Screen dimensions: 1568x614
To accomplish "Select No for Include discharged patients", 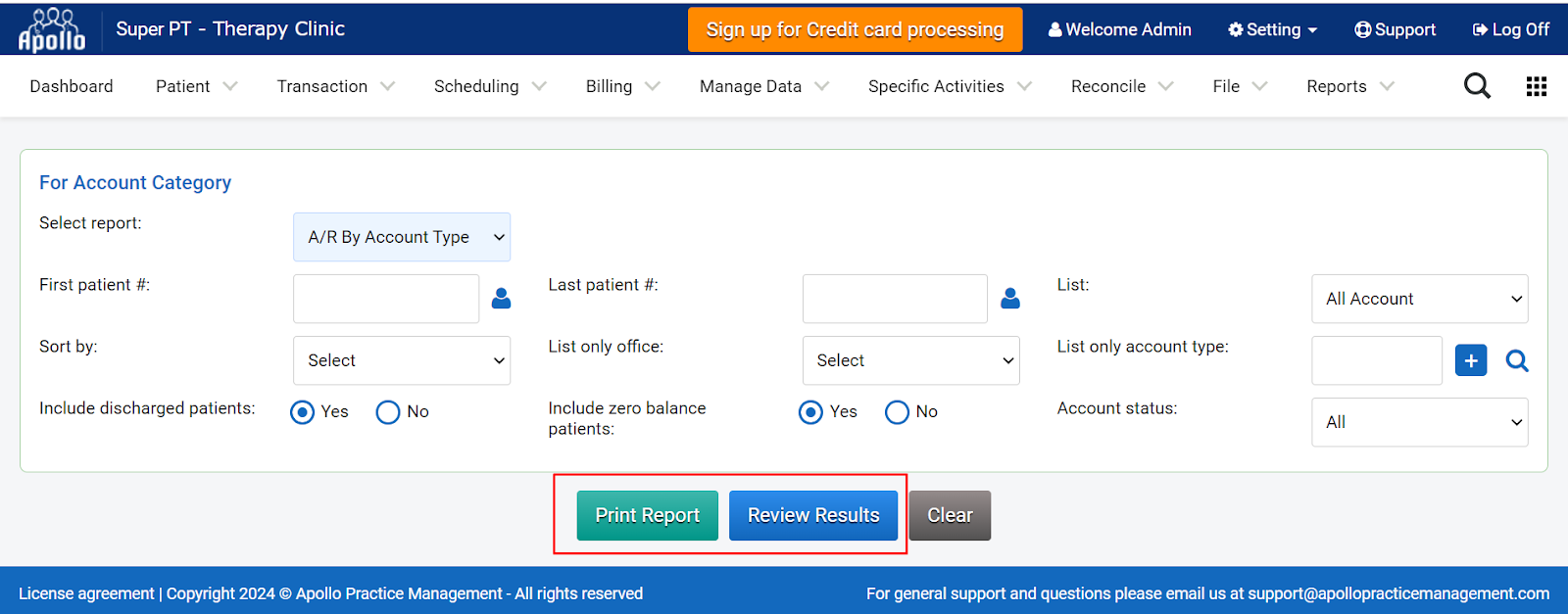I will point(388,412).
